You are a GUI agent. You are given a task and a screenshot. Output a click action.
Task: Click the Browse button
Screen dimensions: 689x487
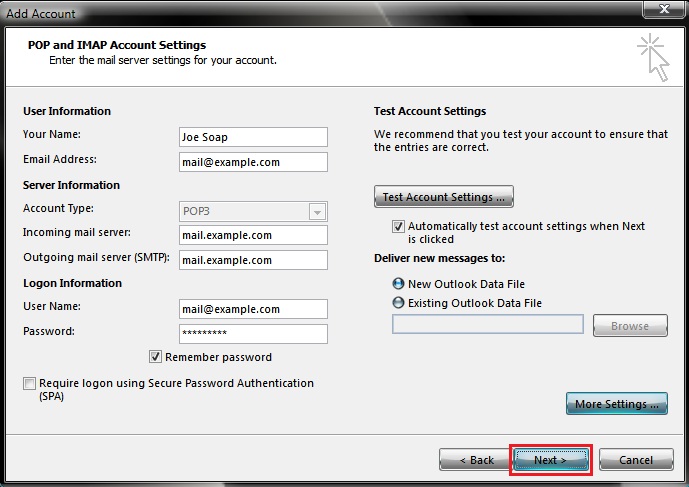(x=630, y=326)
